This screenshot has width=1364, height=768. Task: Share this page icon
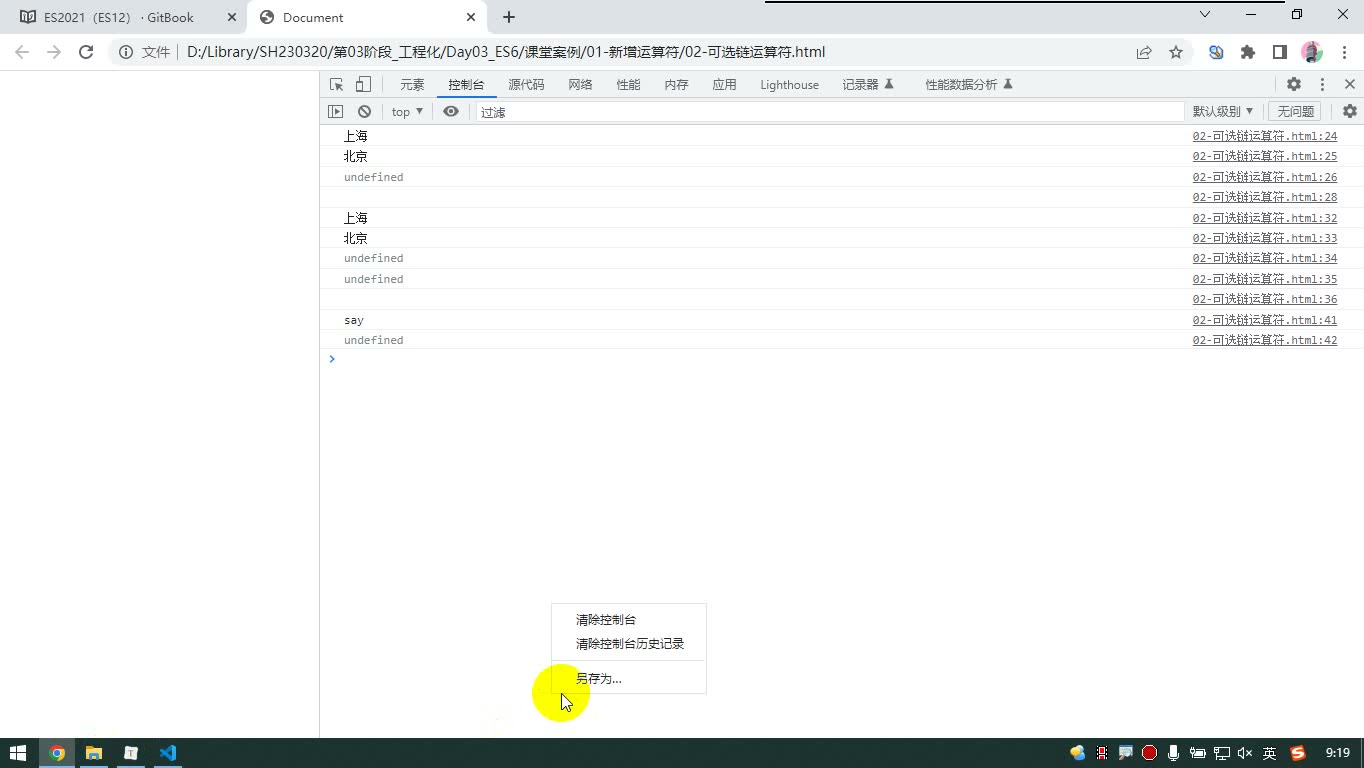point(1144,52)
